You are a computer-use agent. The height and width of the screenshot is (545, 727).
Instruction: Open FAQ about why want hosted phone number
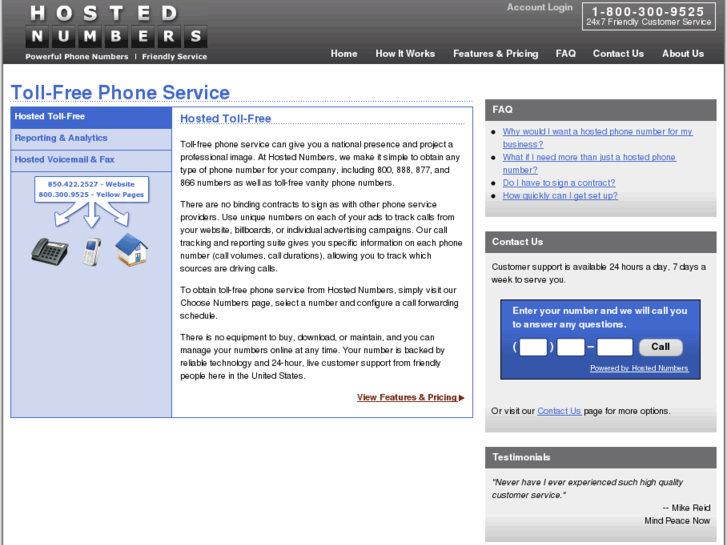pos(598,138)
